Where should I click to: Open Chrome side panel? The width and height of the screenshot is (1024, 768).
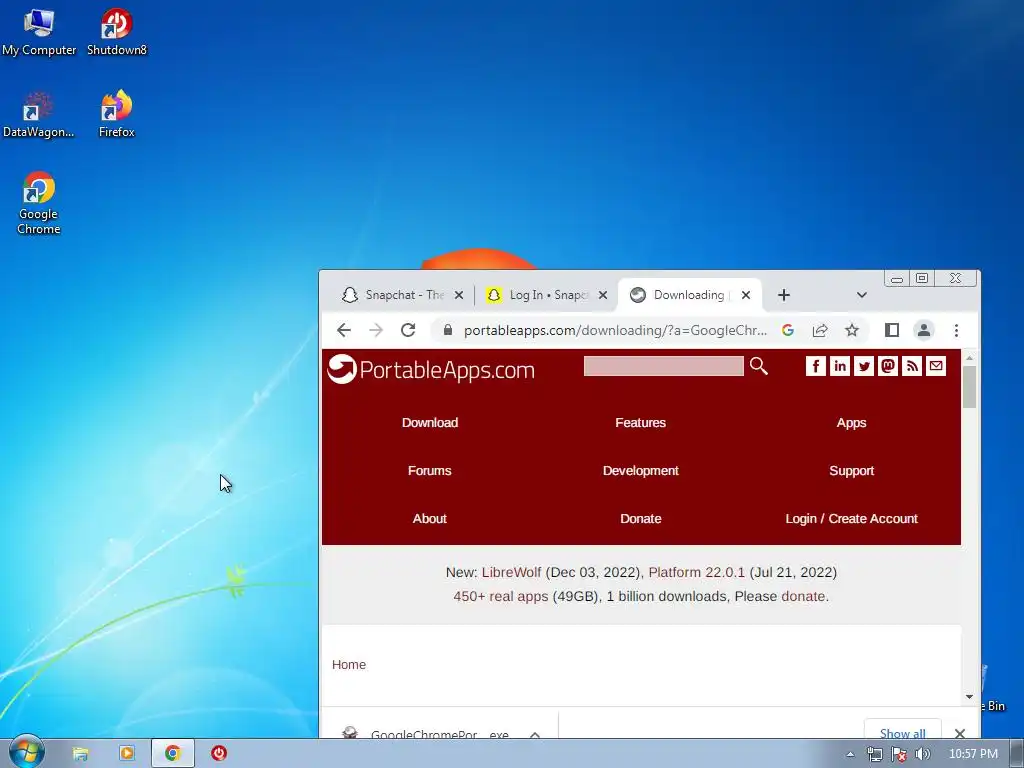[x=891, y=330]
